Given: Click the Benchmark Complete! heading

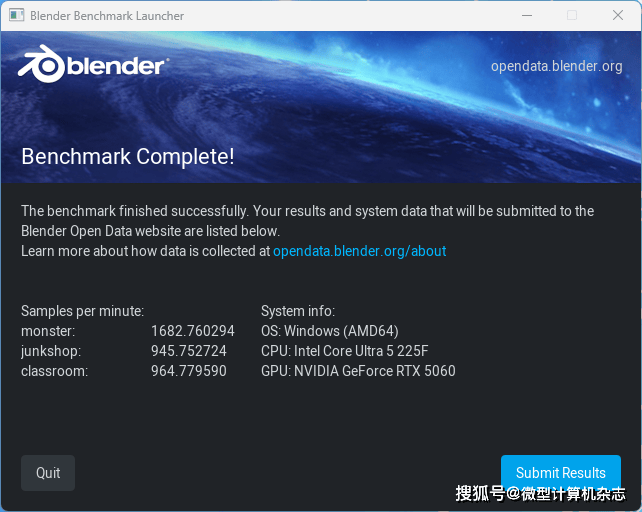Looking at the screenshot, I should [x=128, y=156].
